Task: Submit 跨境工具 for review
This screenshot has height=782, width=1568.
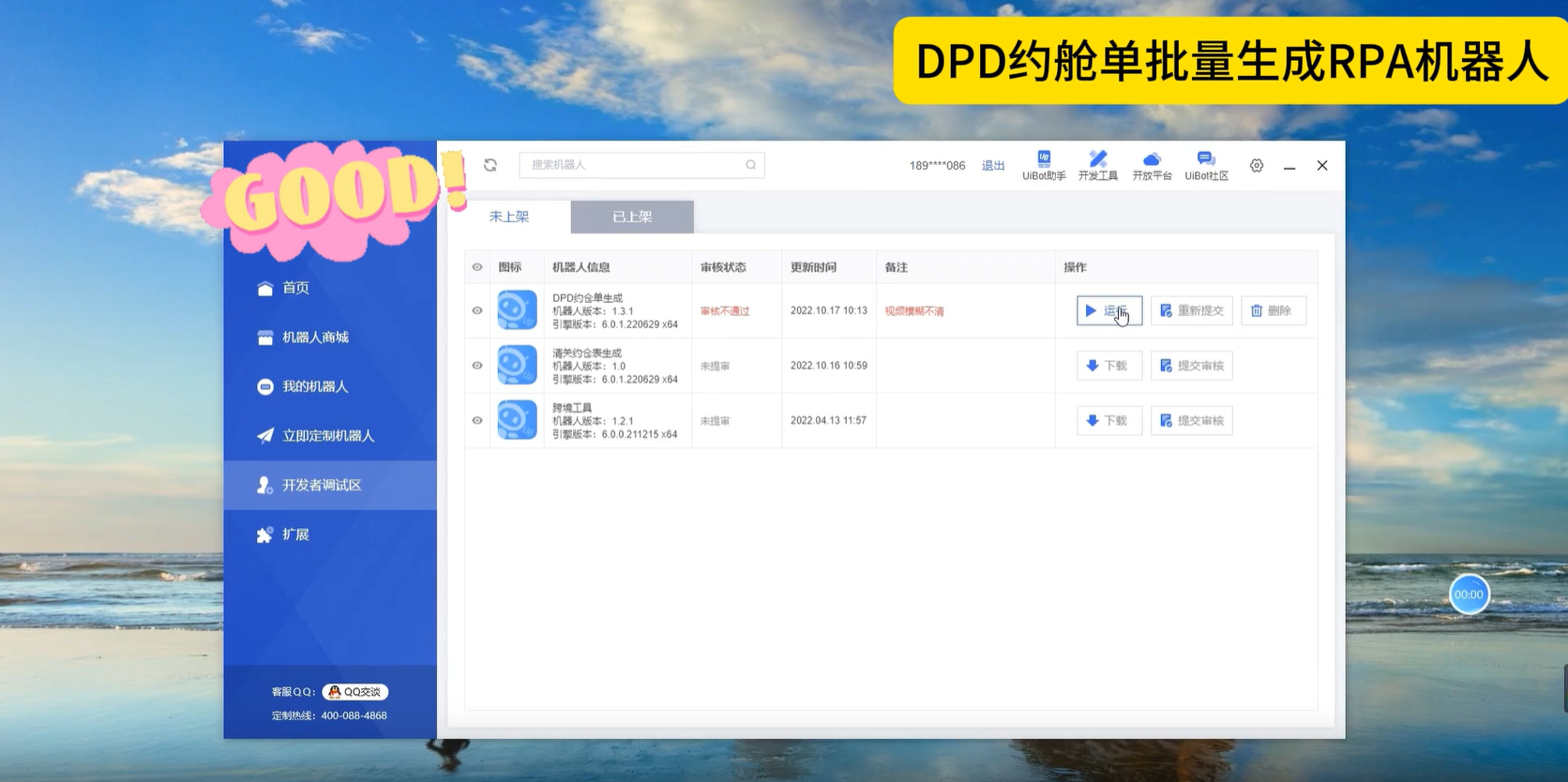Action: pyautogui.click(x=1192, y=421)
